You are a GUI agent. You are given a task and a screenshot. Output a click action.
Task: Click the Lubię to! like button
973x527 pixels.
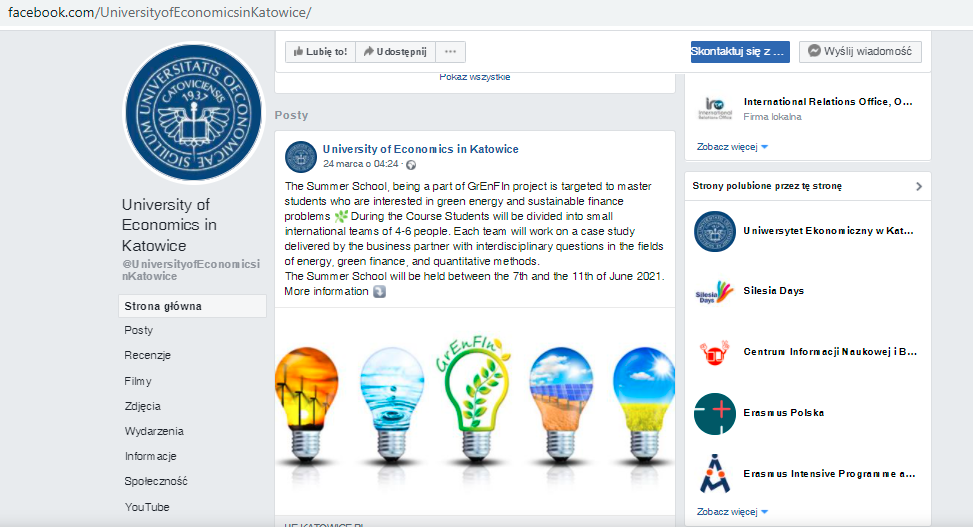point(320,52)
